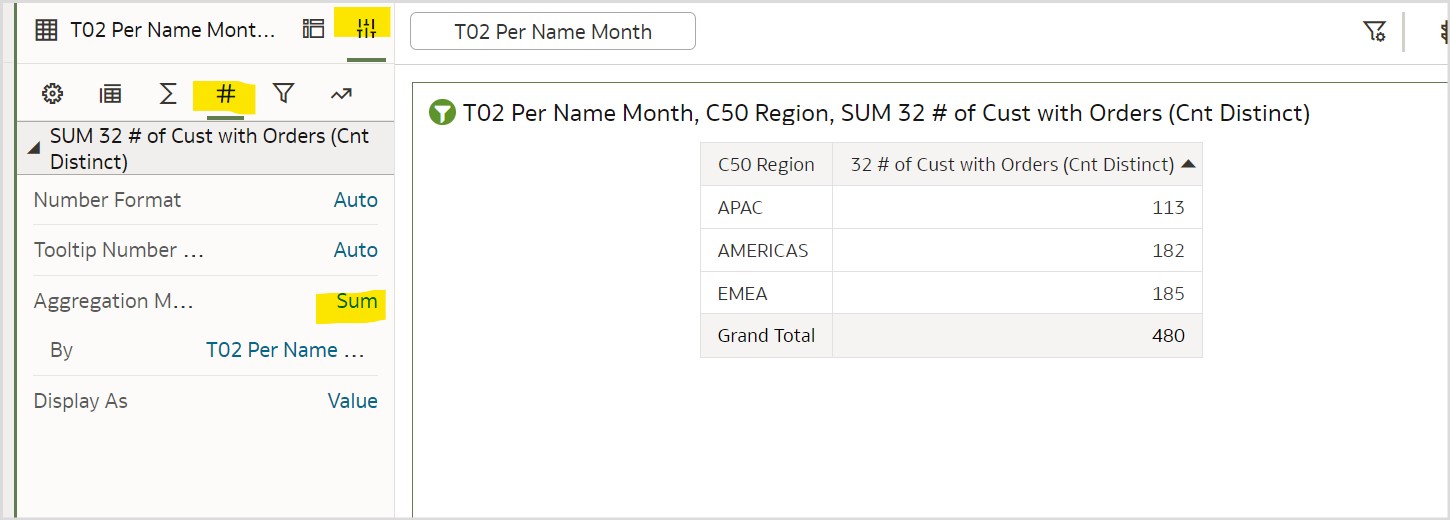
Task: Click the C50 Region column header
Action: click(x=766, y=165)
